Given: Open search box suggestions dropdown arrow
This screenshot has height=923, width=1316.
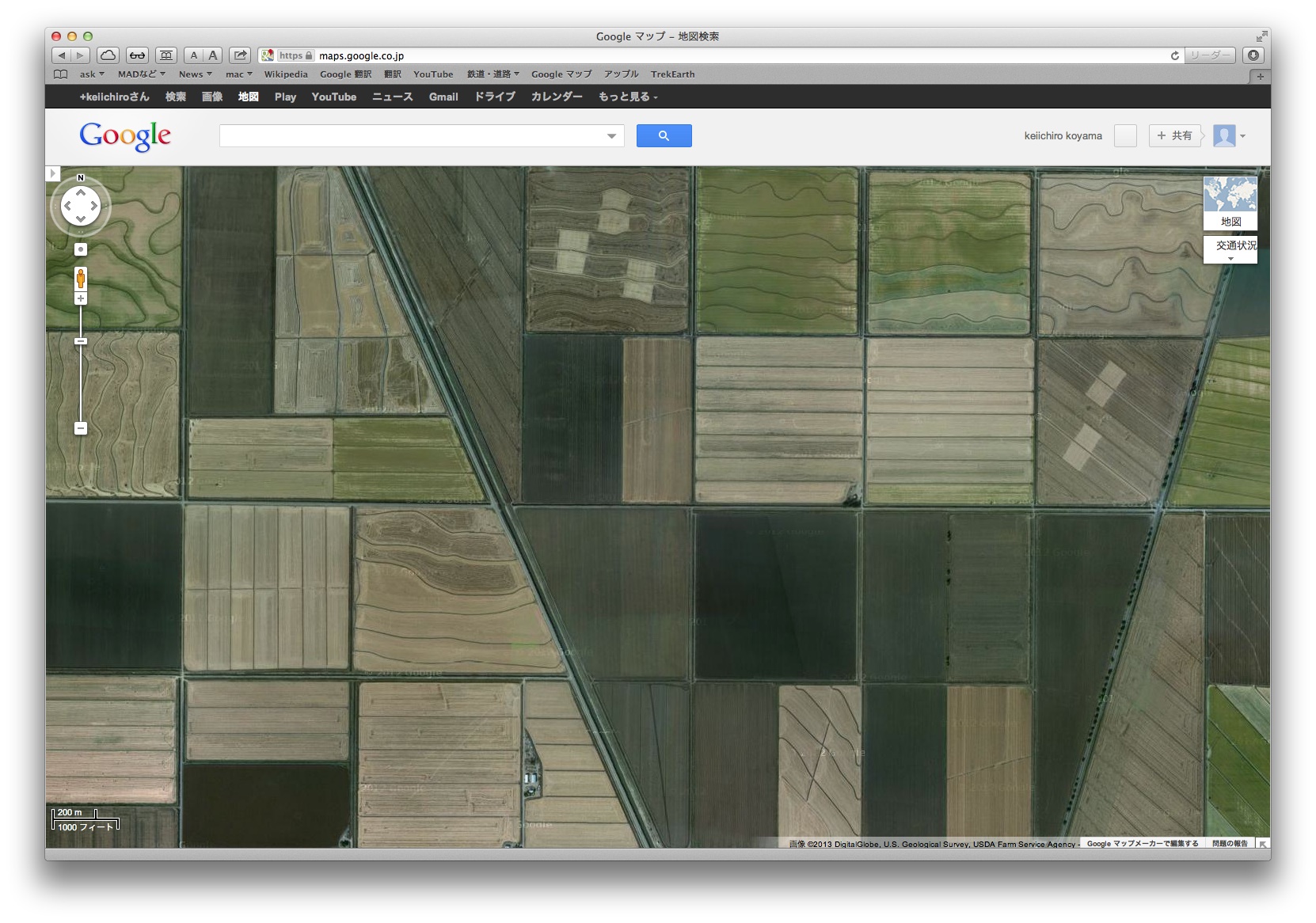Looking at the screenshot, I should (x=611, y=136).
